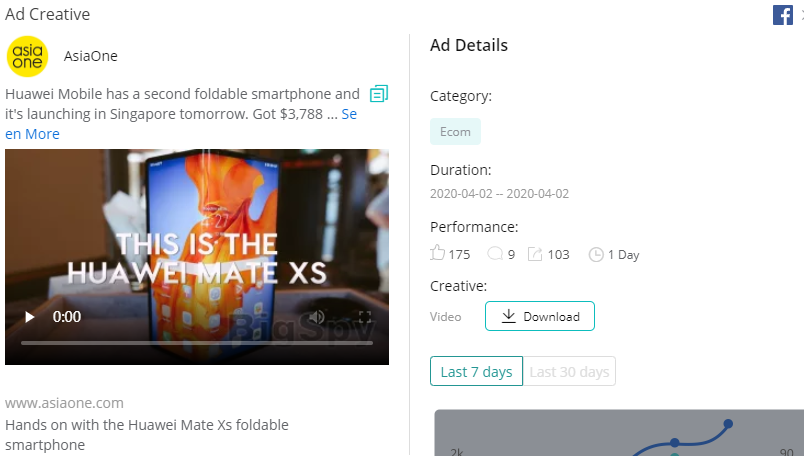Expand ad text via Seen More link
Image resolution: width=804 pixels, height=456 pixels.
(32, 134)
